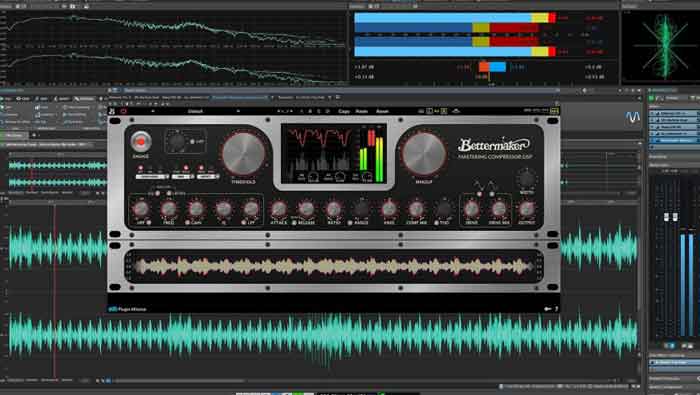The image size is (700, 395).
Task: Adjust the Width knob
Action: coord(527,179)
